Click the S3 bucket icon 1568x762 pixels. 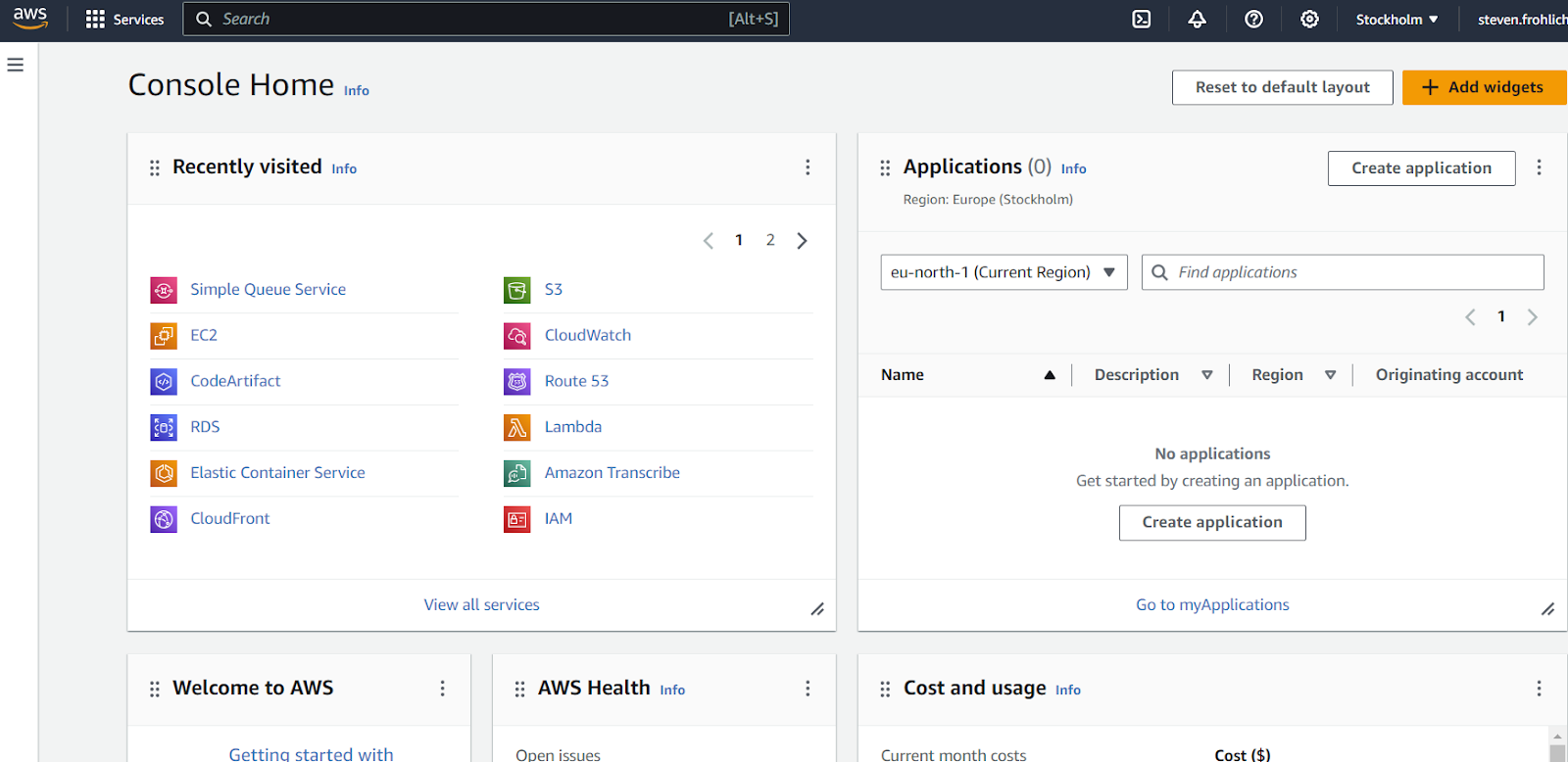(x=517, y=290)
